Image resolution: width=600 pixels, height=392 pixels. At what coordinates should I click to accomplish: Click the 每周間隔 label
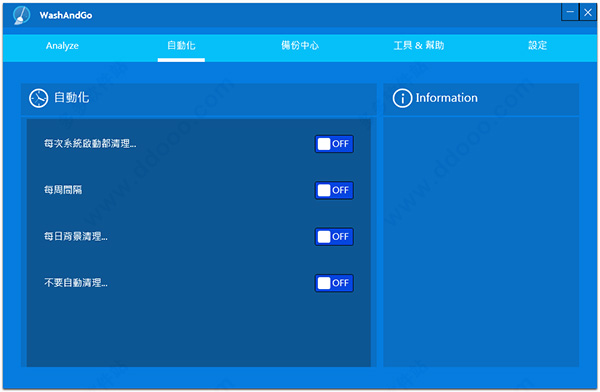click(x=63, y=190)
